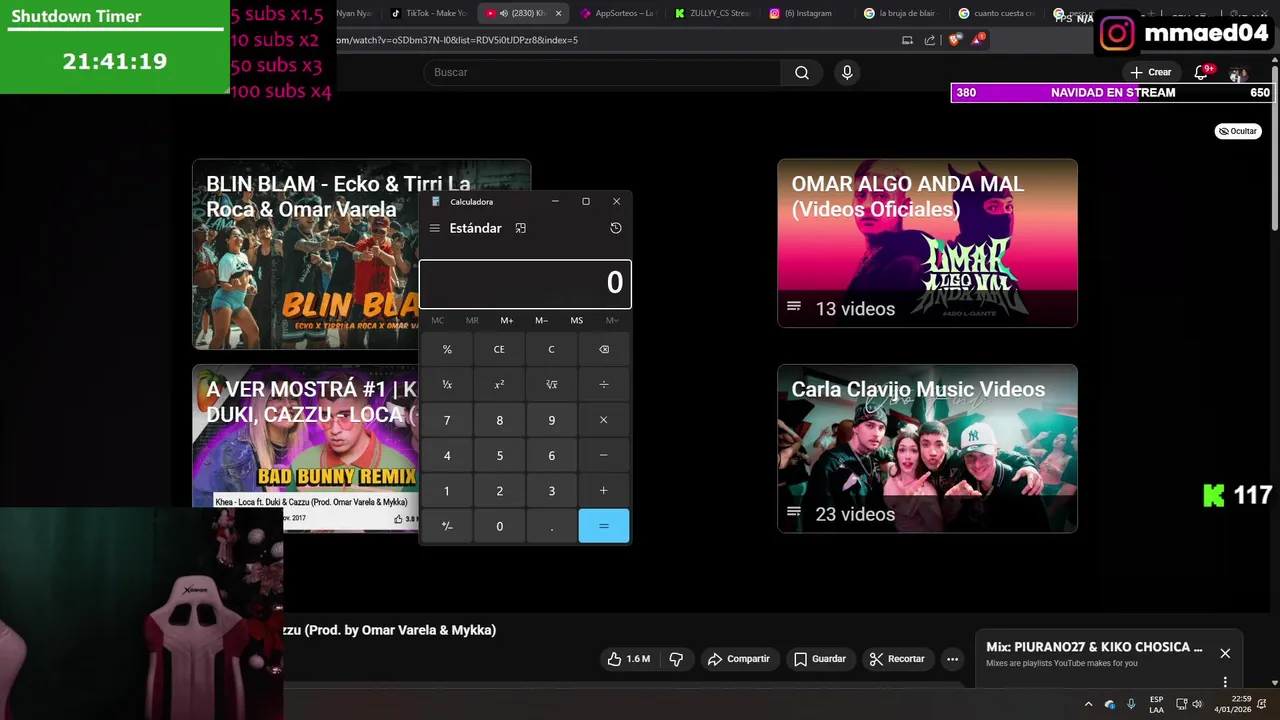Click the Brave Shields lion icon
This screenshot has width=1280, height=720.
click(954, 40)
